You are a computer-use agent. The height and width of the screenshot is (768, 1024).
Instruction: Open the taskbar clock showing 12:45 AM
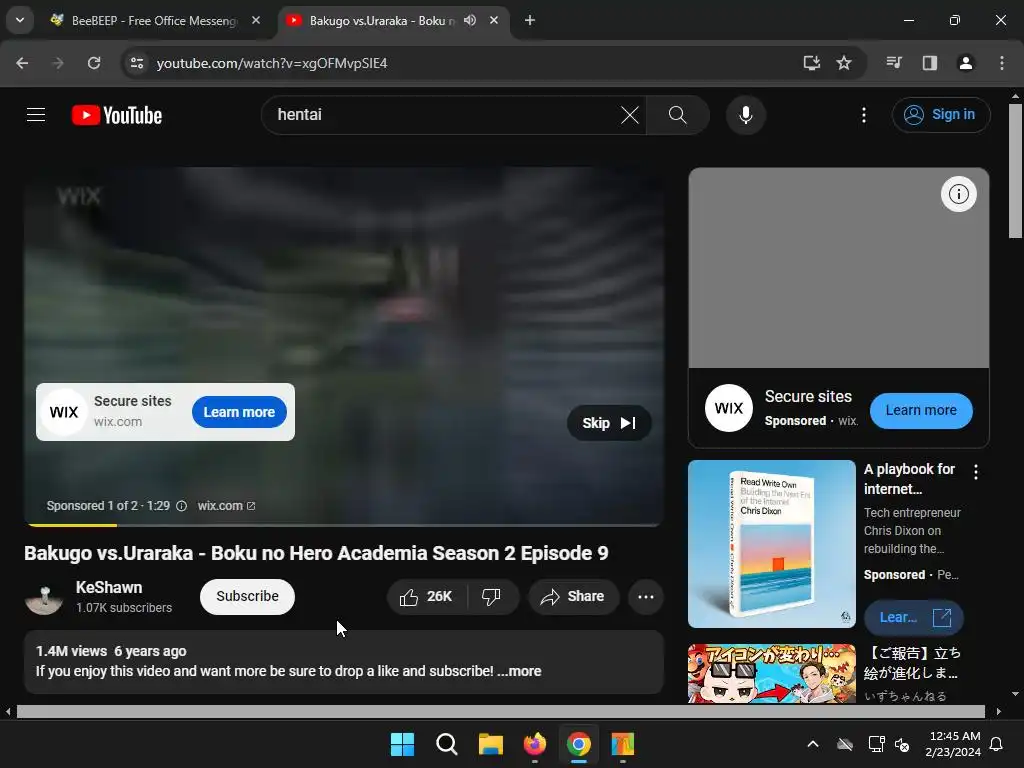click(x=953, y=744)
